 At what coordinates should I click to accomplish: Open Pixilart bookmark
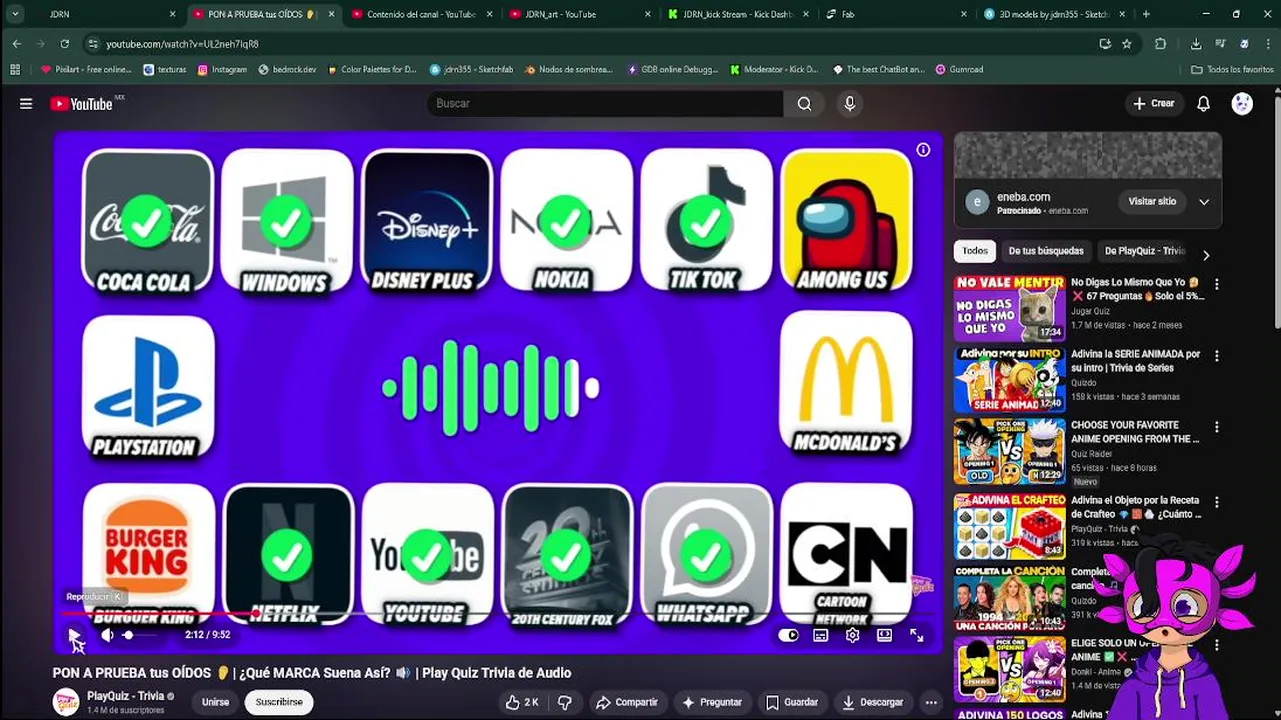pyautogui.click(x=86, y=69)
